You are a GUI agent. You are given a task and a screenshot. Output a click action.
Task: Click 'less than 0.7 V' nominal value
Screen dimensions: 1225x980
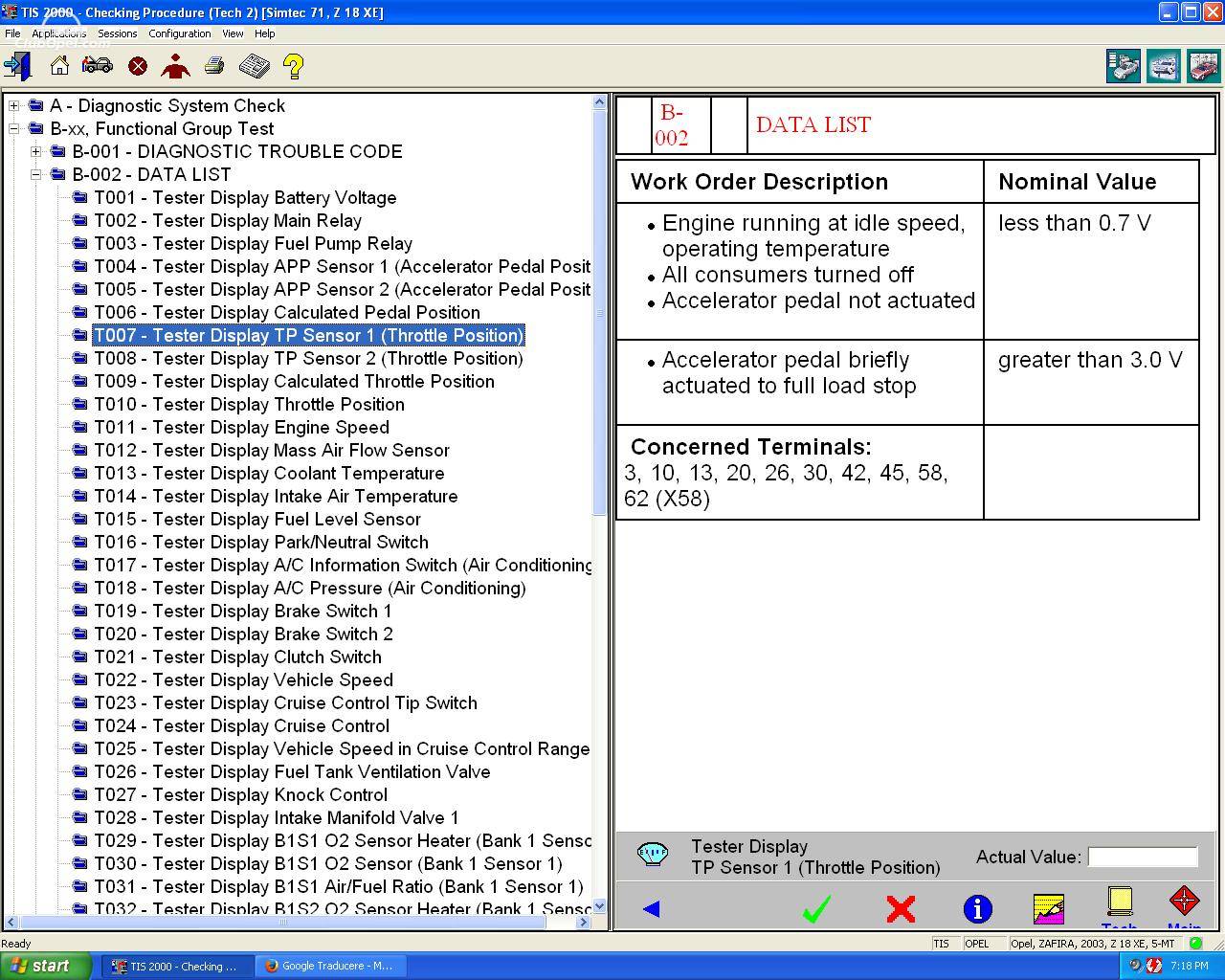[1074, 223]
